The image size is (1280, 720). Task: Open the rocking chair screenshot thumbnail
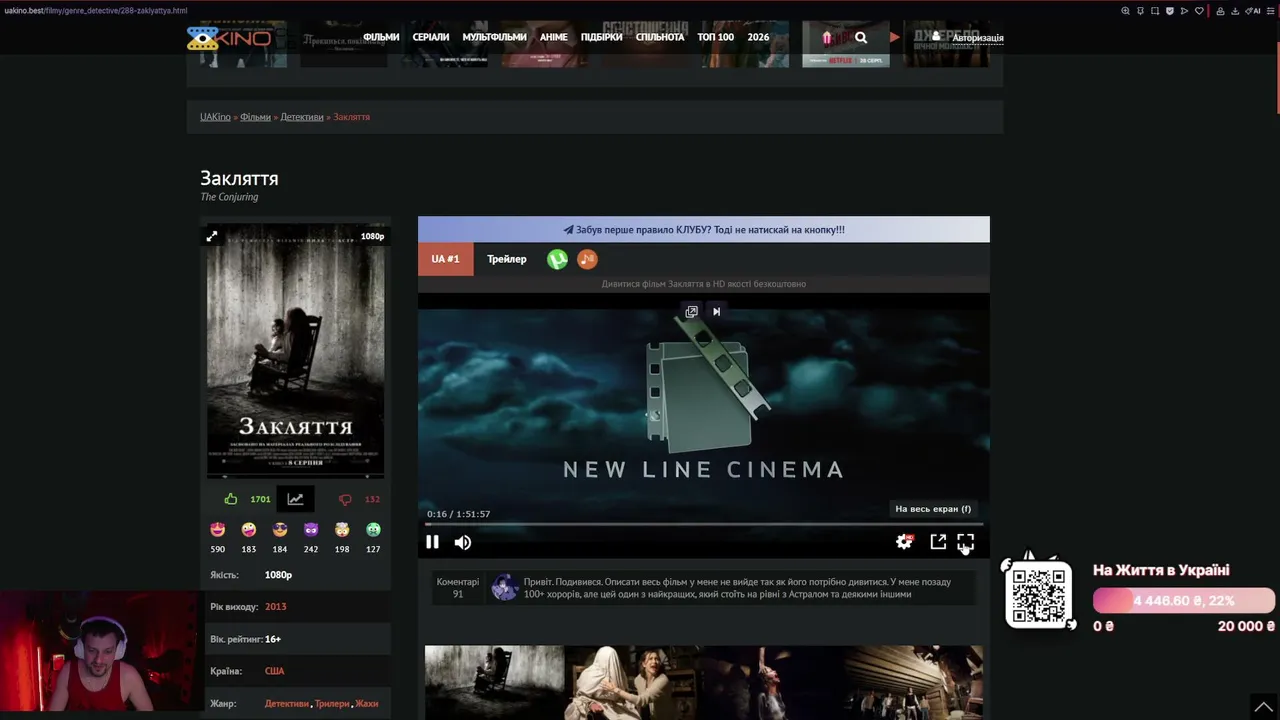click(x=494, y=682)
